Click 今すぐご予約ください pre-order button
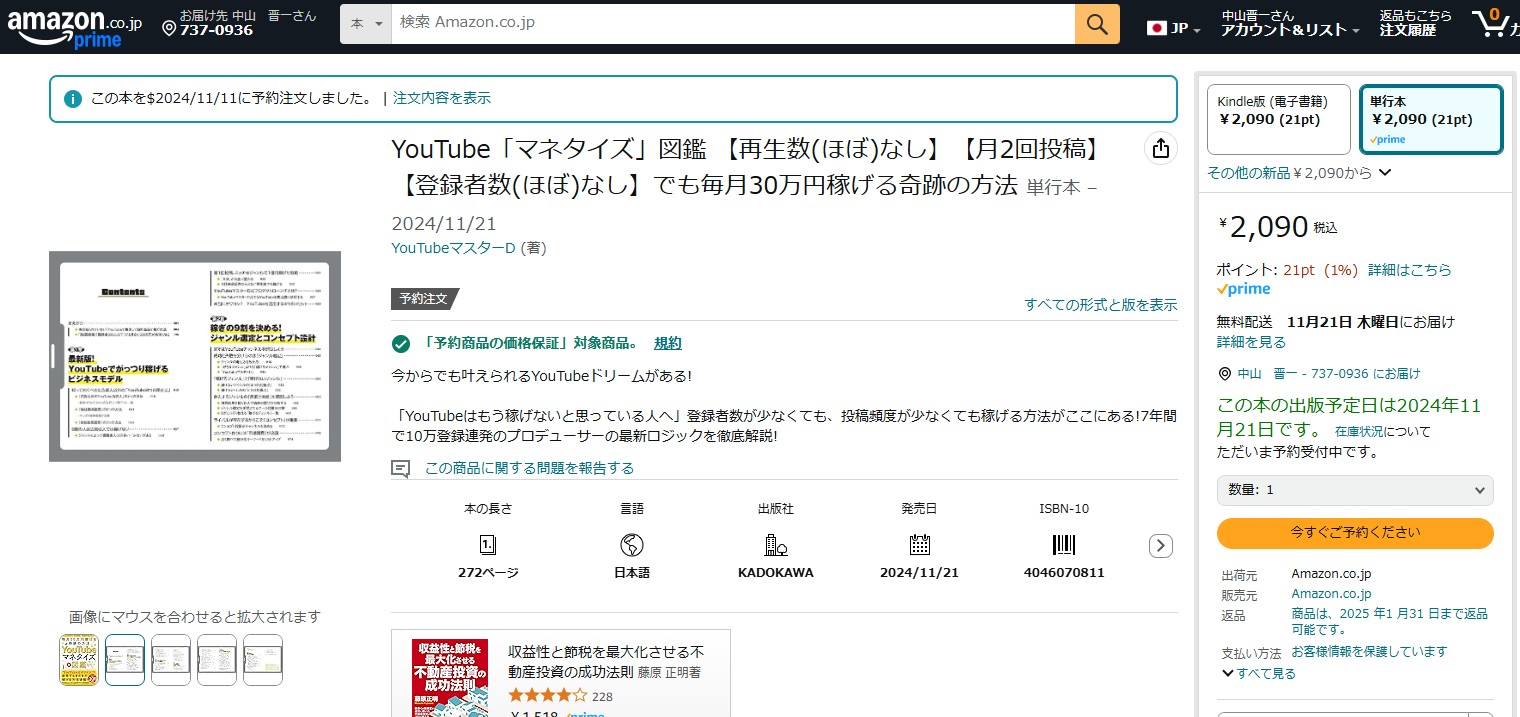 [x=1355, y=533]
